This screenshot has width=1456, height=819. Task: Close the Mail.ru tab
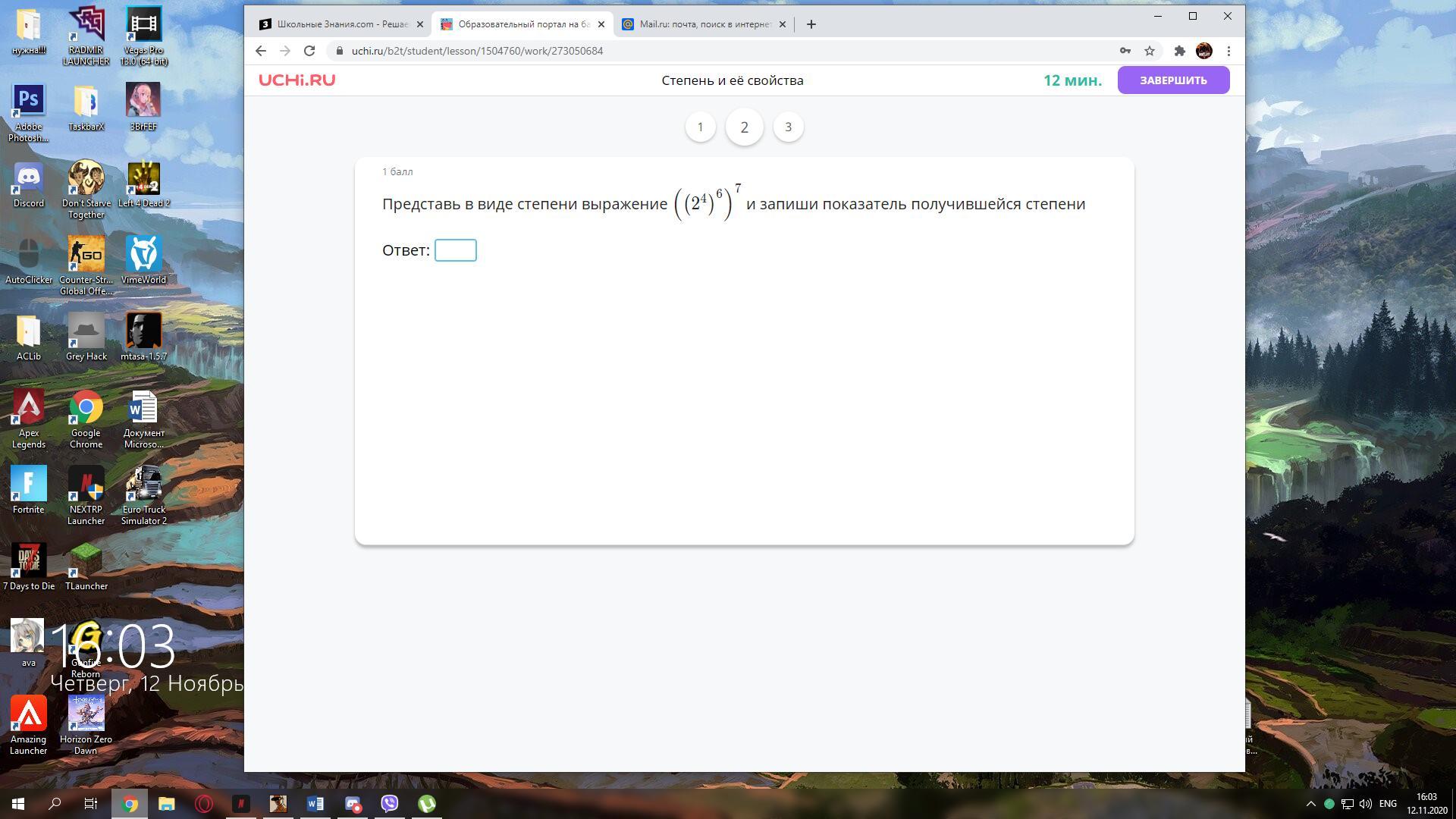(783, 24)
